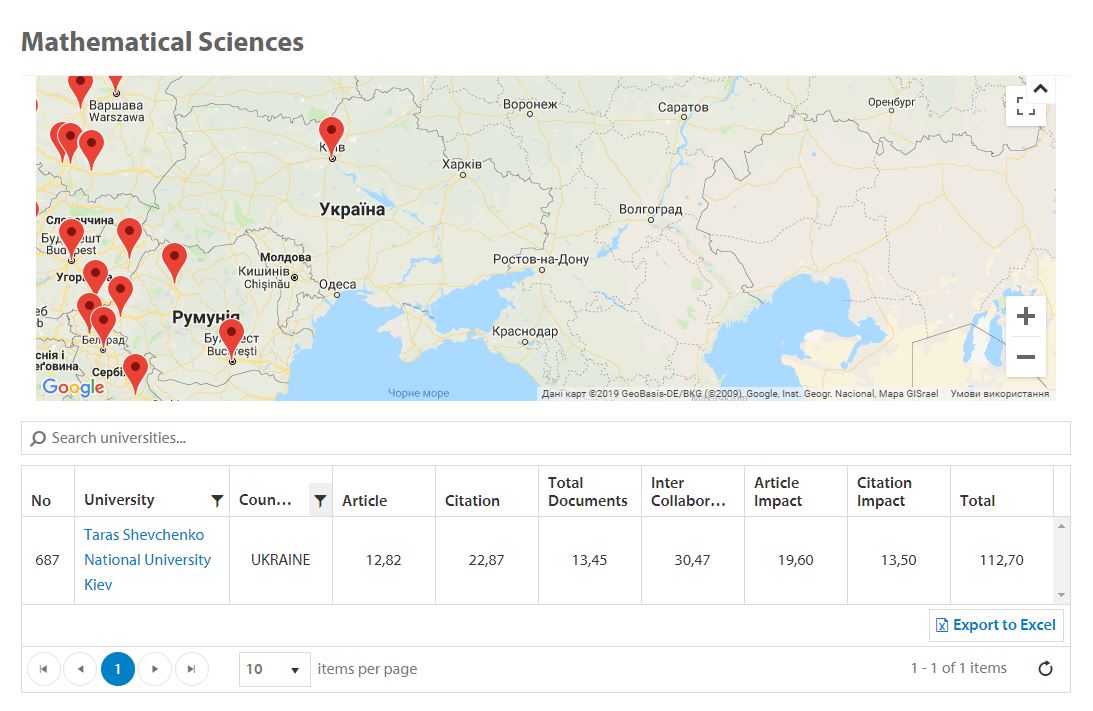1093x711 pixels.
Task: Click the search magnifier icon
Action: click(x=38, y=438)
